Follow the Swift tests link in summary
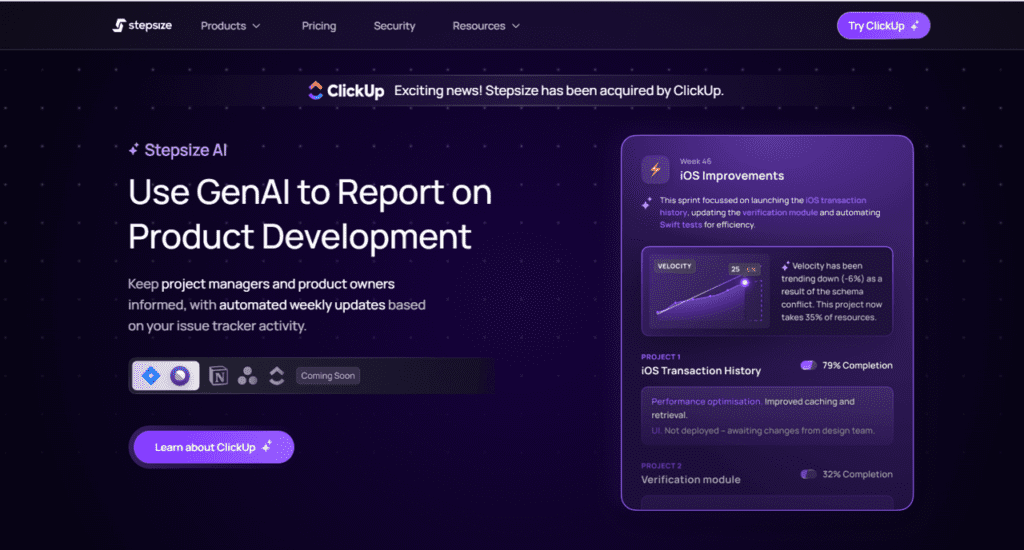Viewport: 1024px width, 550px height. (x=682, y=225)
